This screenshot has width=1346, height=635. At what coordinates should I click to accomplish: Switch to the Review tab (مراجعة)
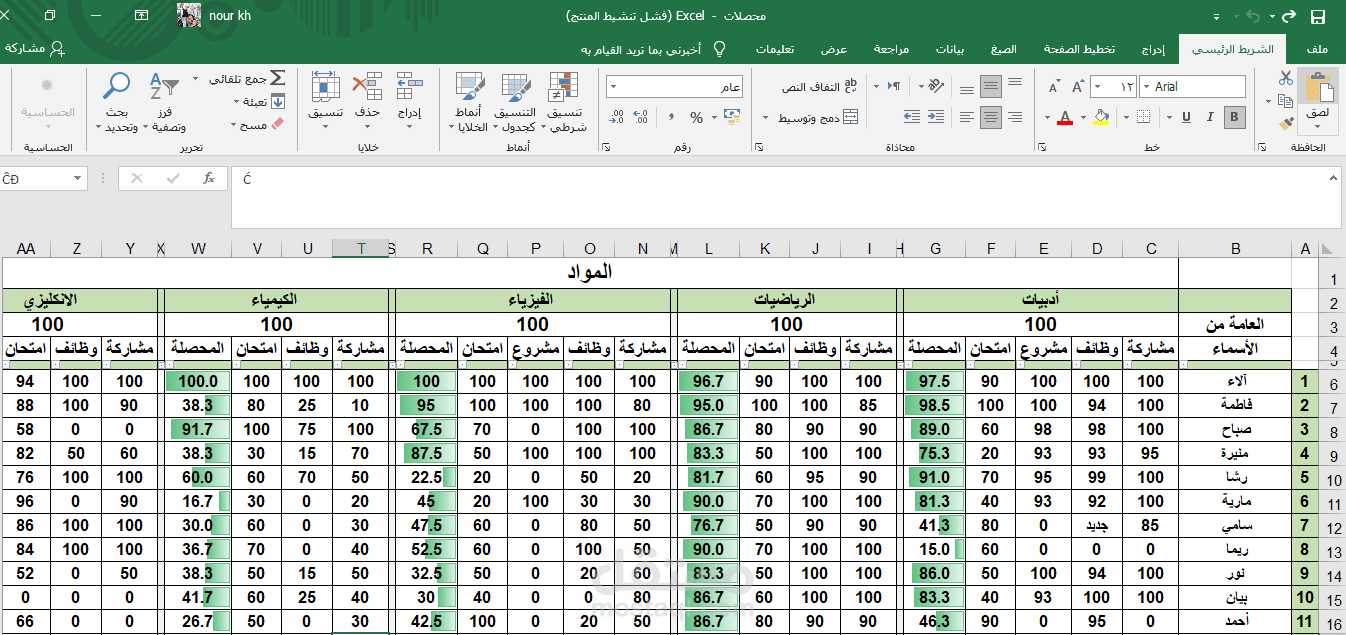click(x=891, y=49)
